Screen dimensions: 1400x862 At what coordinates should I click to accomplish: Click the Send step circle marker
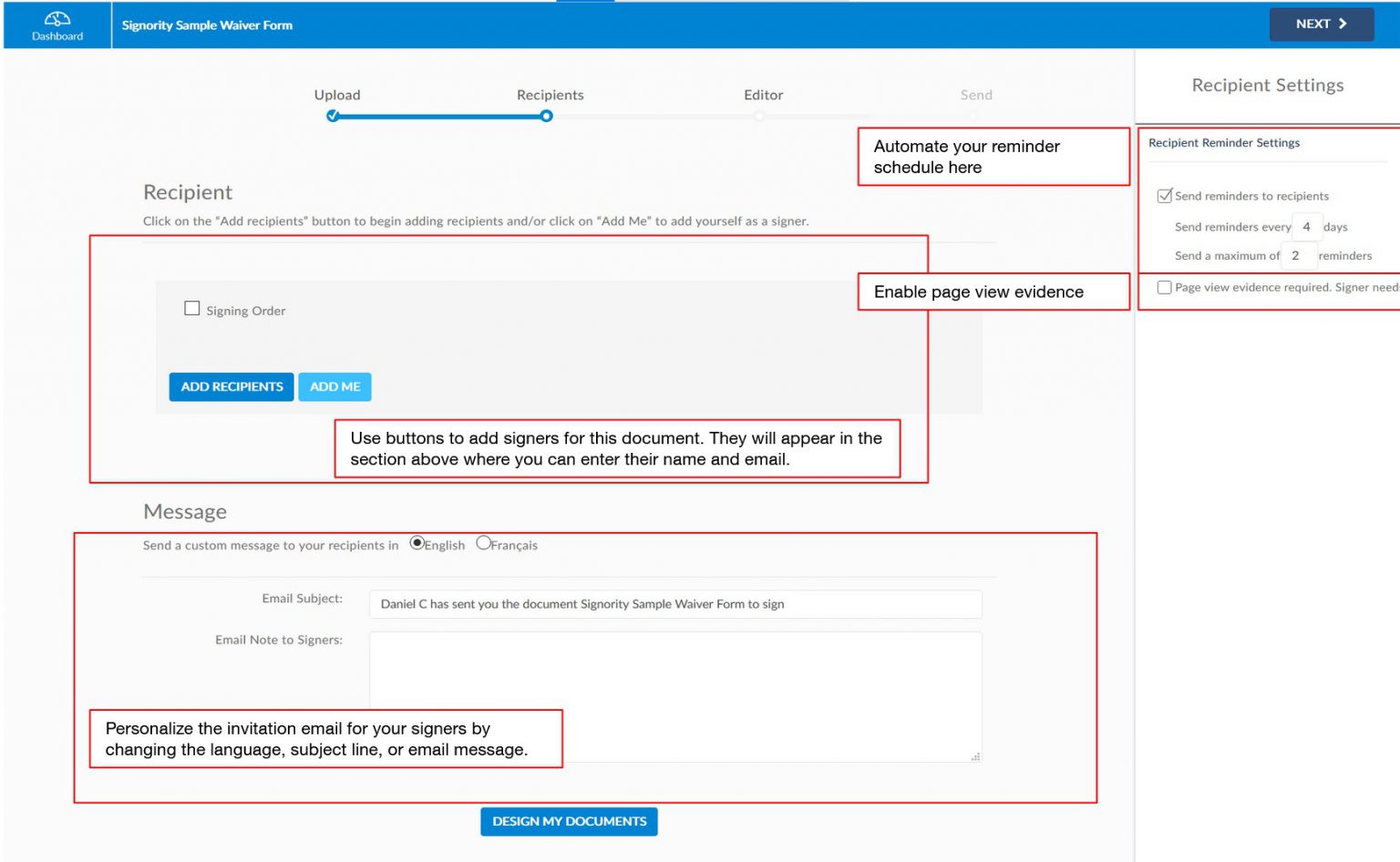(973, 116)
